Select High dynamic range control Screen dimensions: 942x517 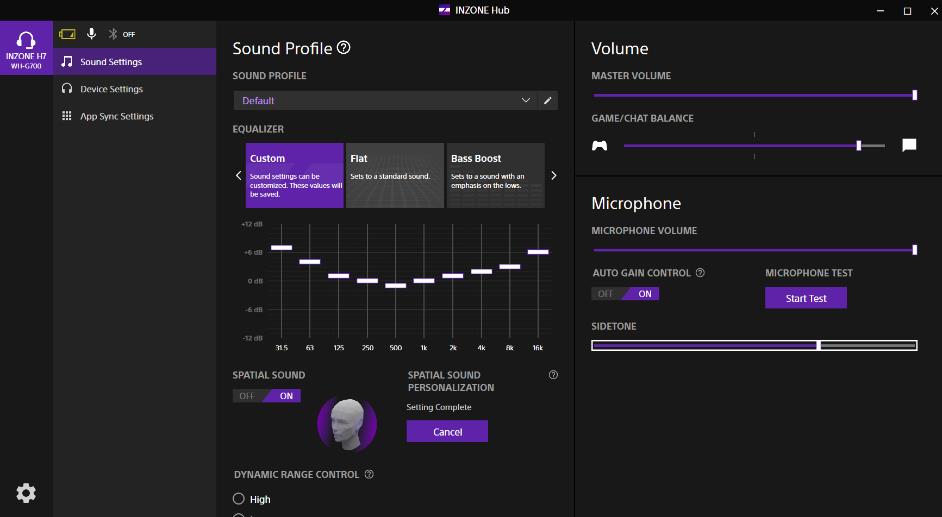tap(239, 499)
